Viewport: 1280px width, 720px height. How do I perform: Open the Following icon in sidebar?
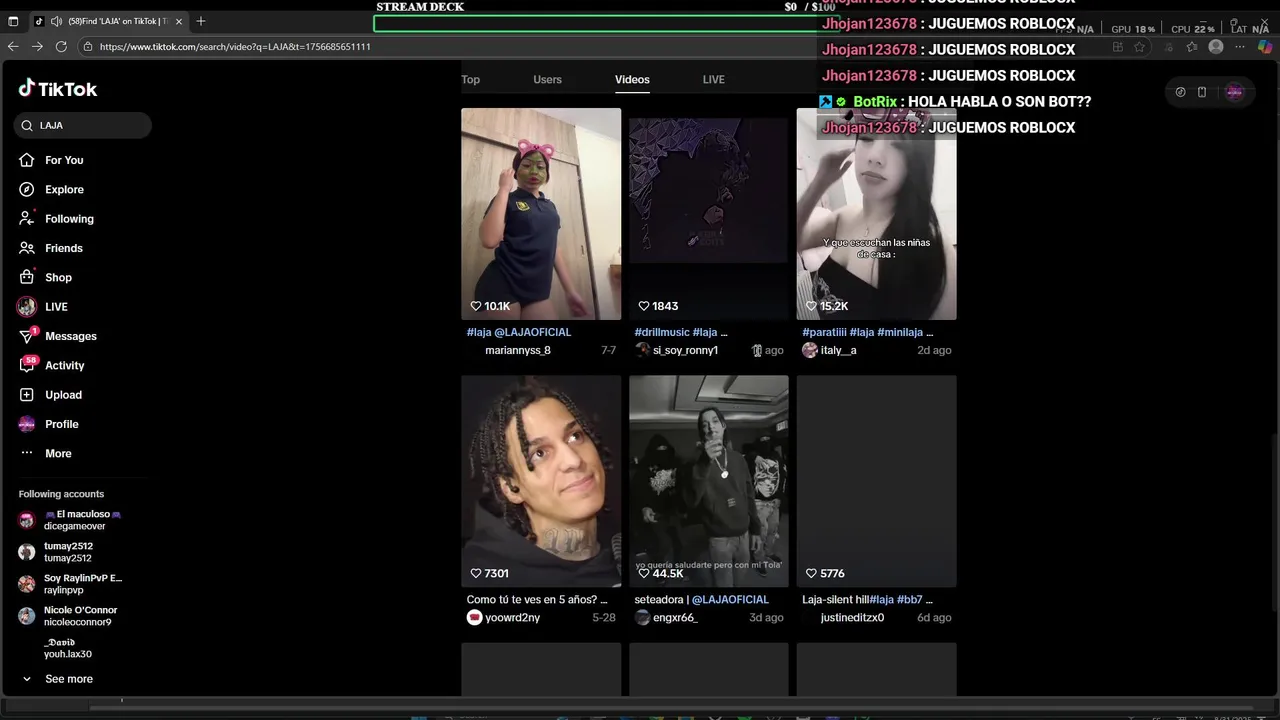(x=27, y=219)
